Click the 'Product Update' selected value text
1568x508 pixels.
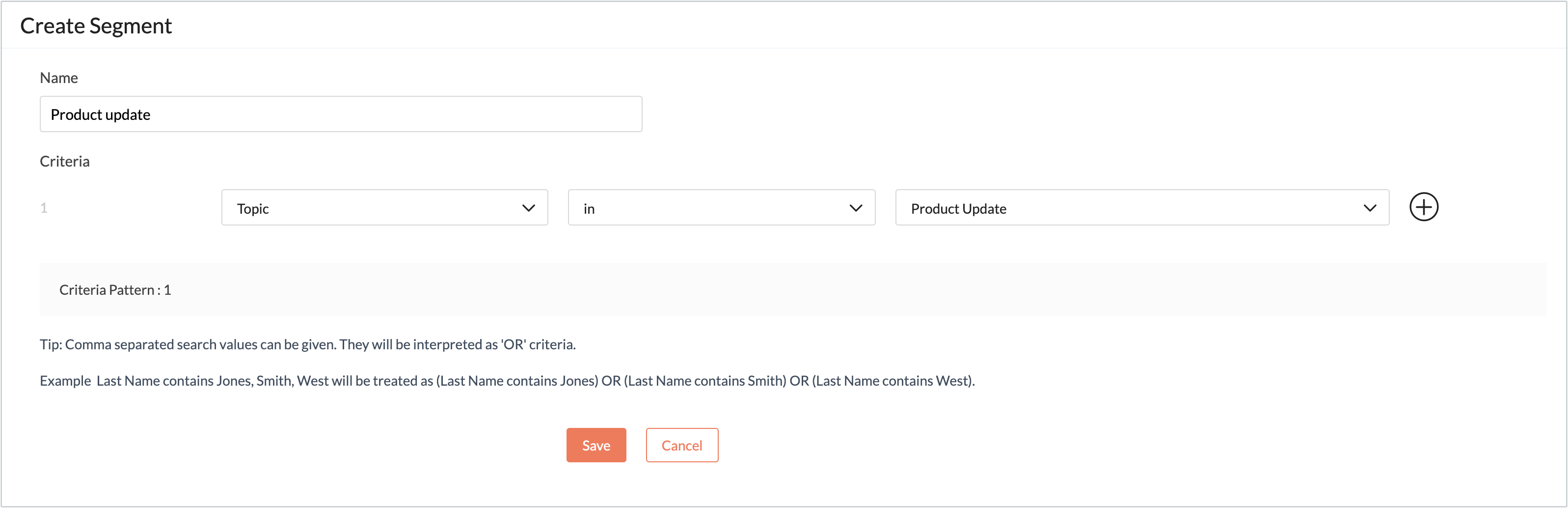pos(958,209)
